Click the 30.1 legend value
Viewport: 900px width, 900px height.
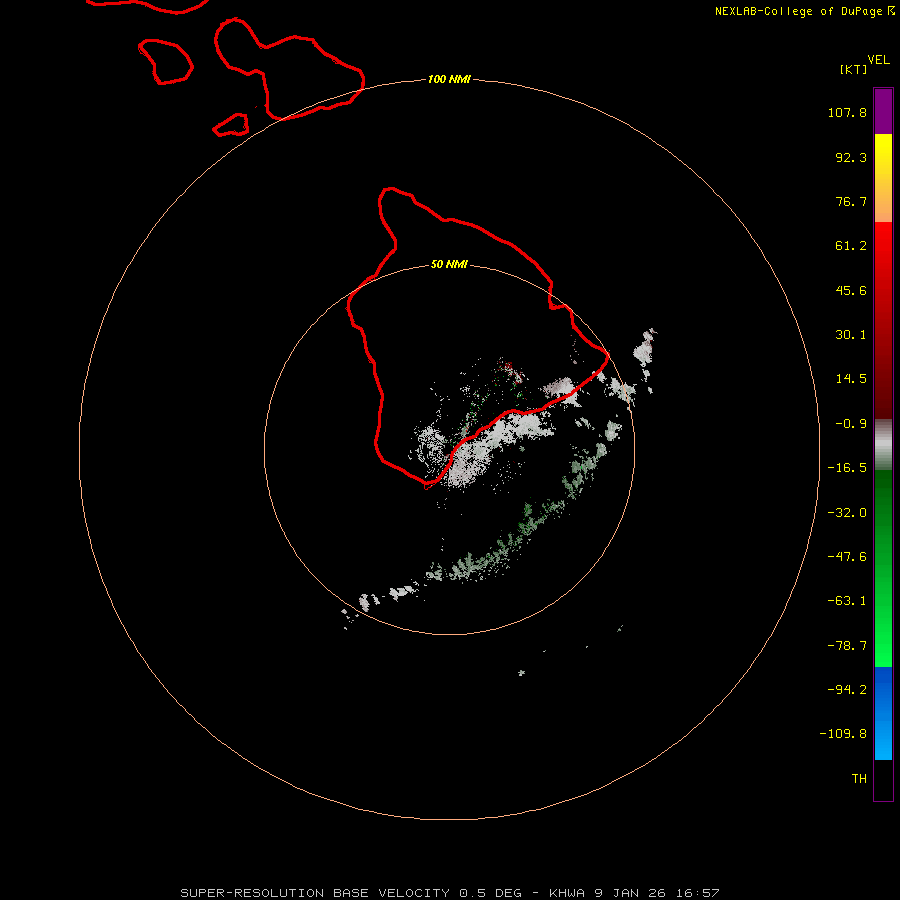point(851,335)
